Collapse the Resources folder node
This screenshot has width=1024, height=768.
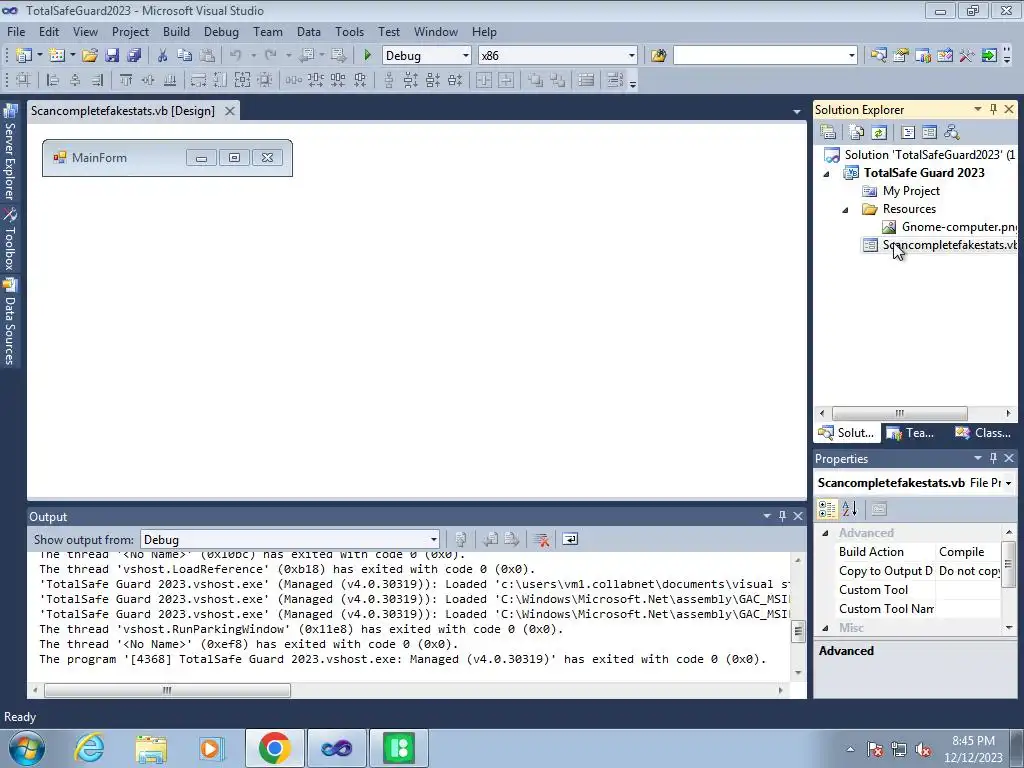pos(845,210)
